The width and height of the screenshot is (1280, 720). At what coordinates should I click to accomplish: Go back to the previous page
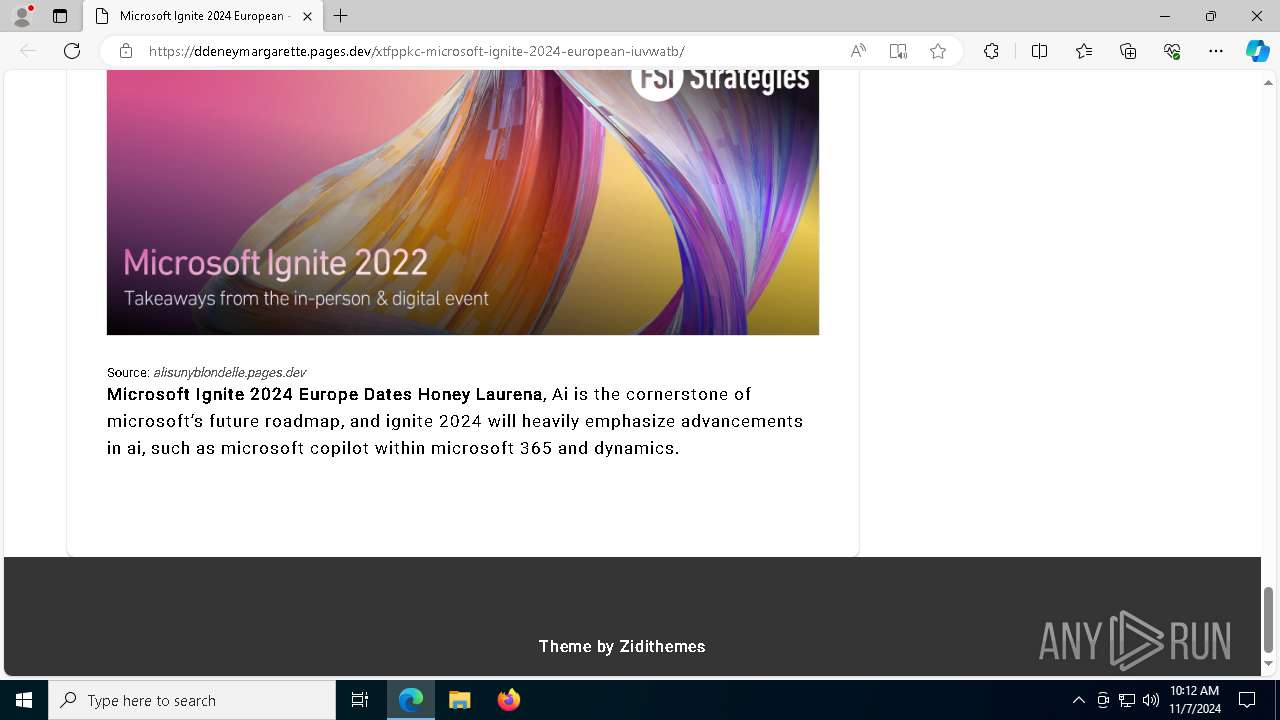28,51
